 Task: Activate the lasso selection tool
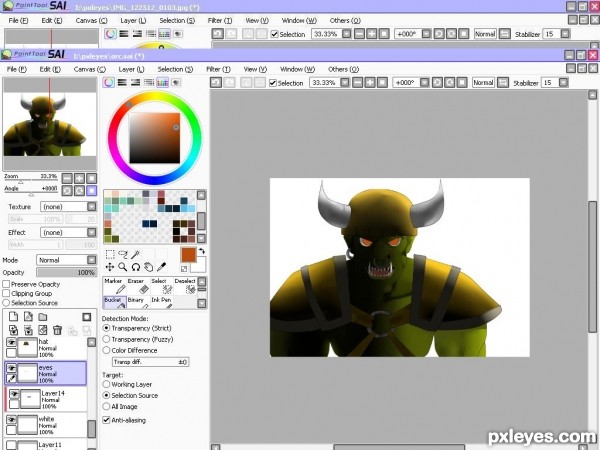[x=123, y=254]
